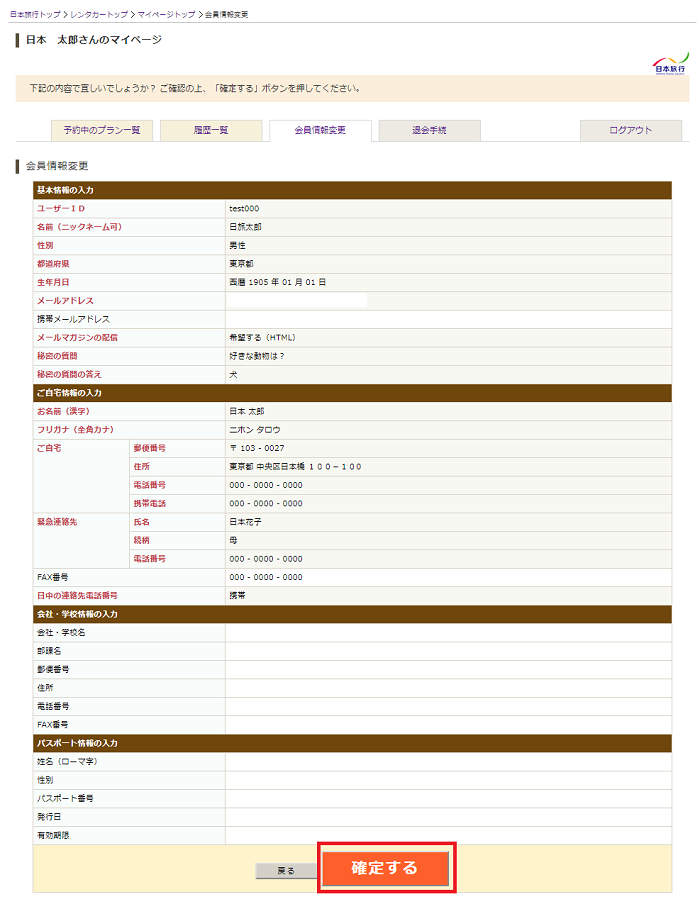Click the 携帯メールアドレス label
The width and height of the screenshot is (700, 904).
click(x=73, y=319)
